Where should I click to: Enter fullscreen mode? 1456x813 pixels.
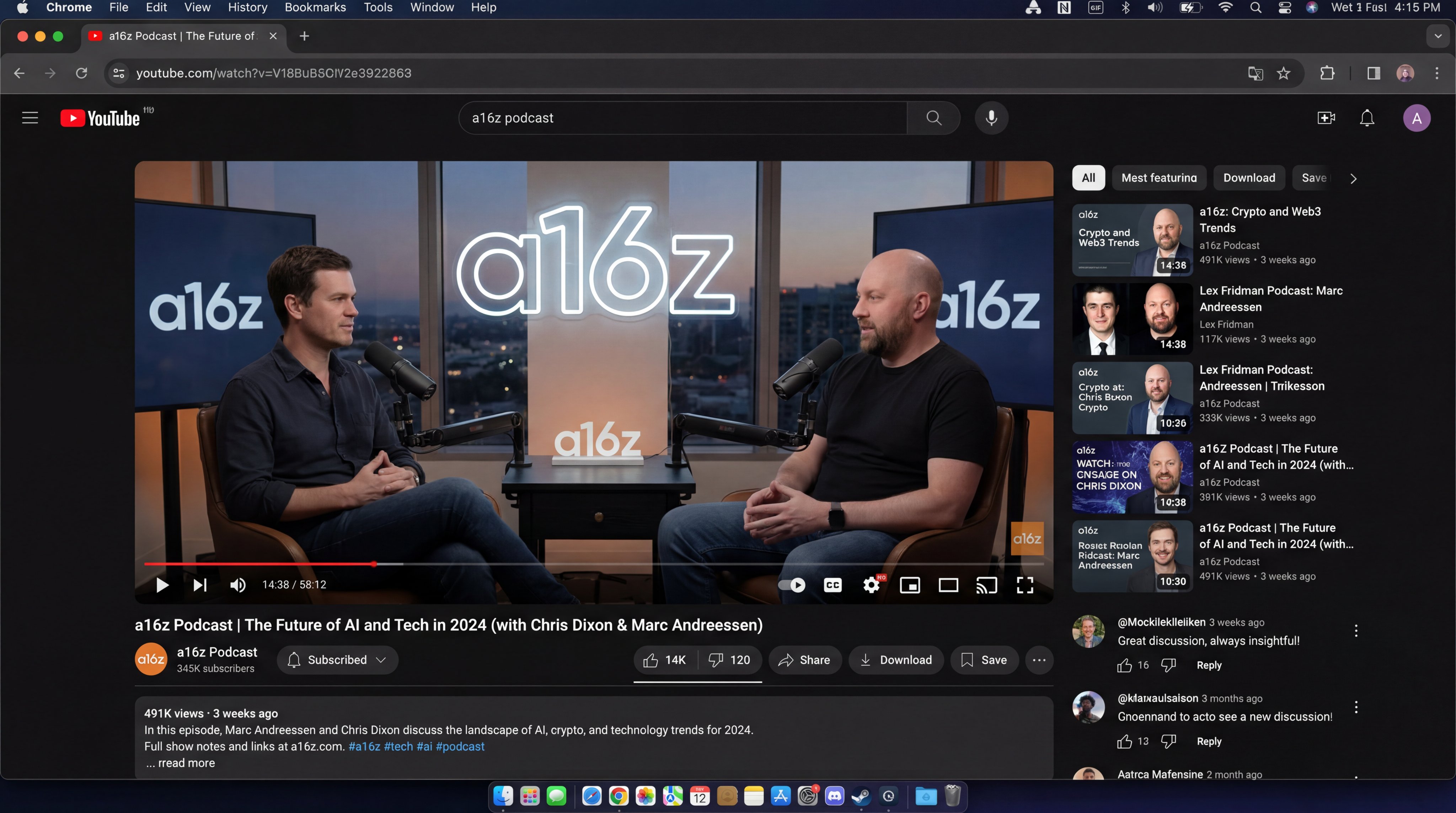click(x=1025, y=585)
